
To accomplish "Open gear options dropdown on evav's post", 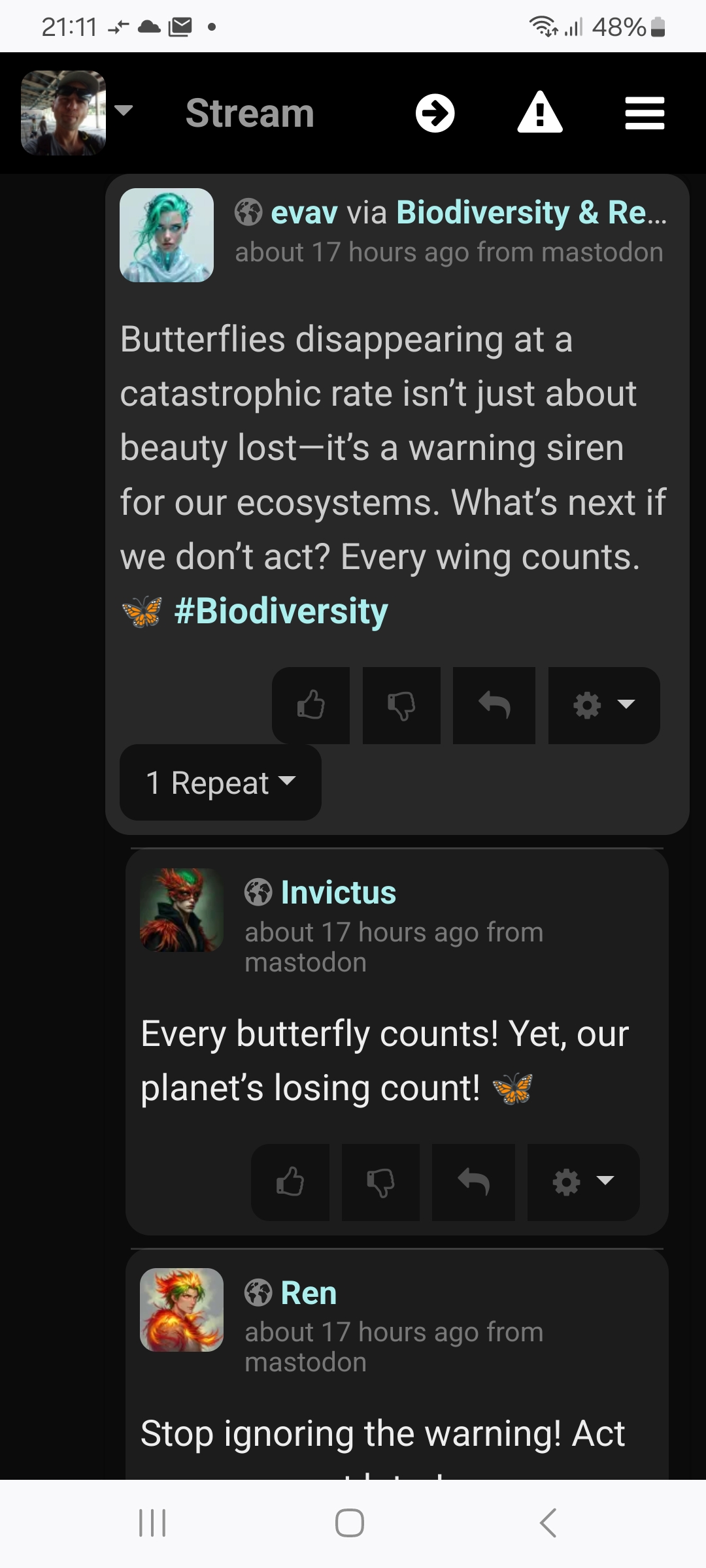I will click(x=603, y=705).
